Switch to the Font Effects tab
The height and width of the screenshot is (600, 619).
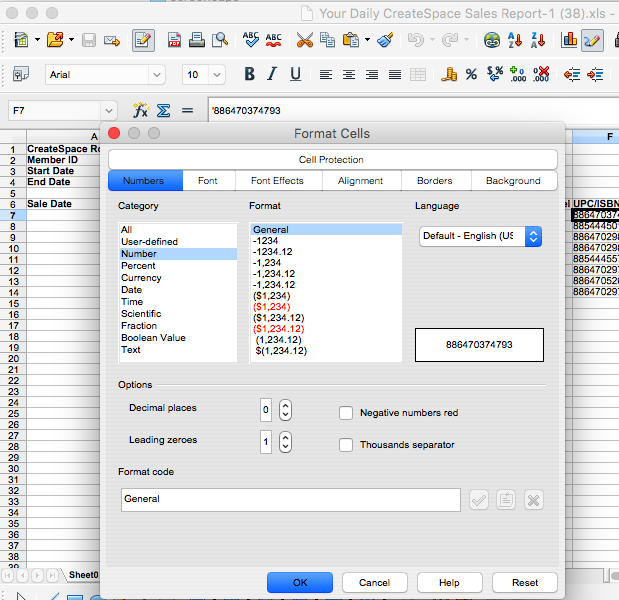(x=277, y=181)
